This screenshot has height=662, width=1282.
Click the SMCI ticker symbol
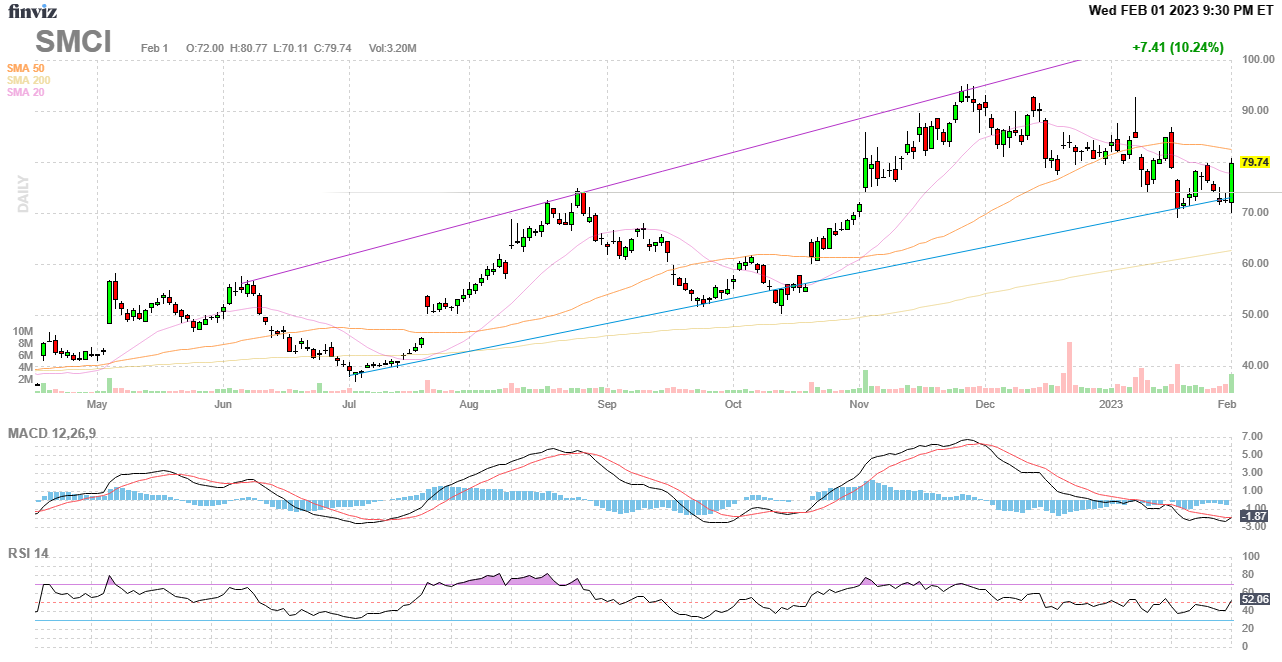(x=74, y=42)
